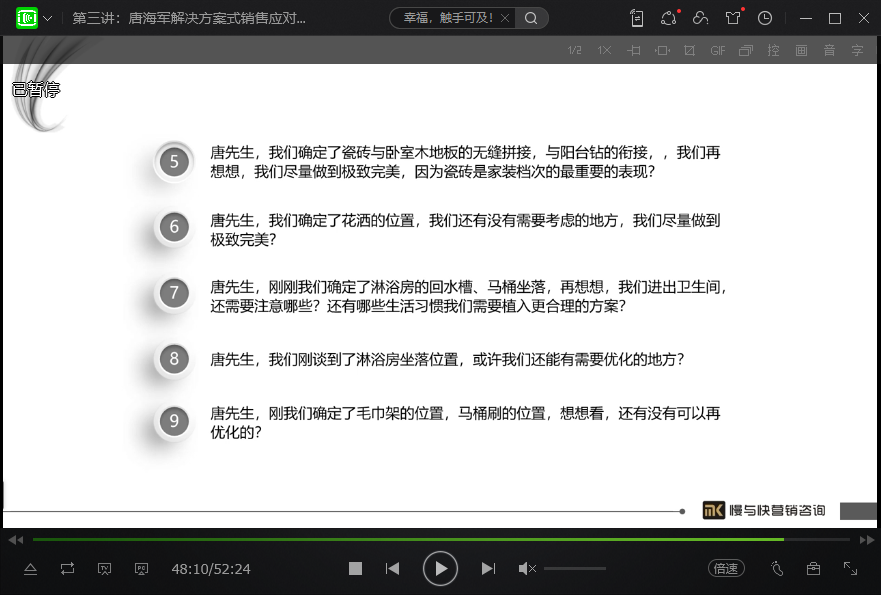Resume playback with the play button
The width and height of the screenshot is (881, 595).
(x=440, y=568)
